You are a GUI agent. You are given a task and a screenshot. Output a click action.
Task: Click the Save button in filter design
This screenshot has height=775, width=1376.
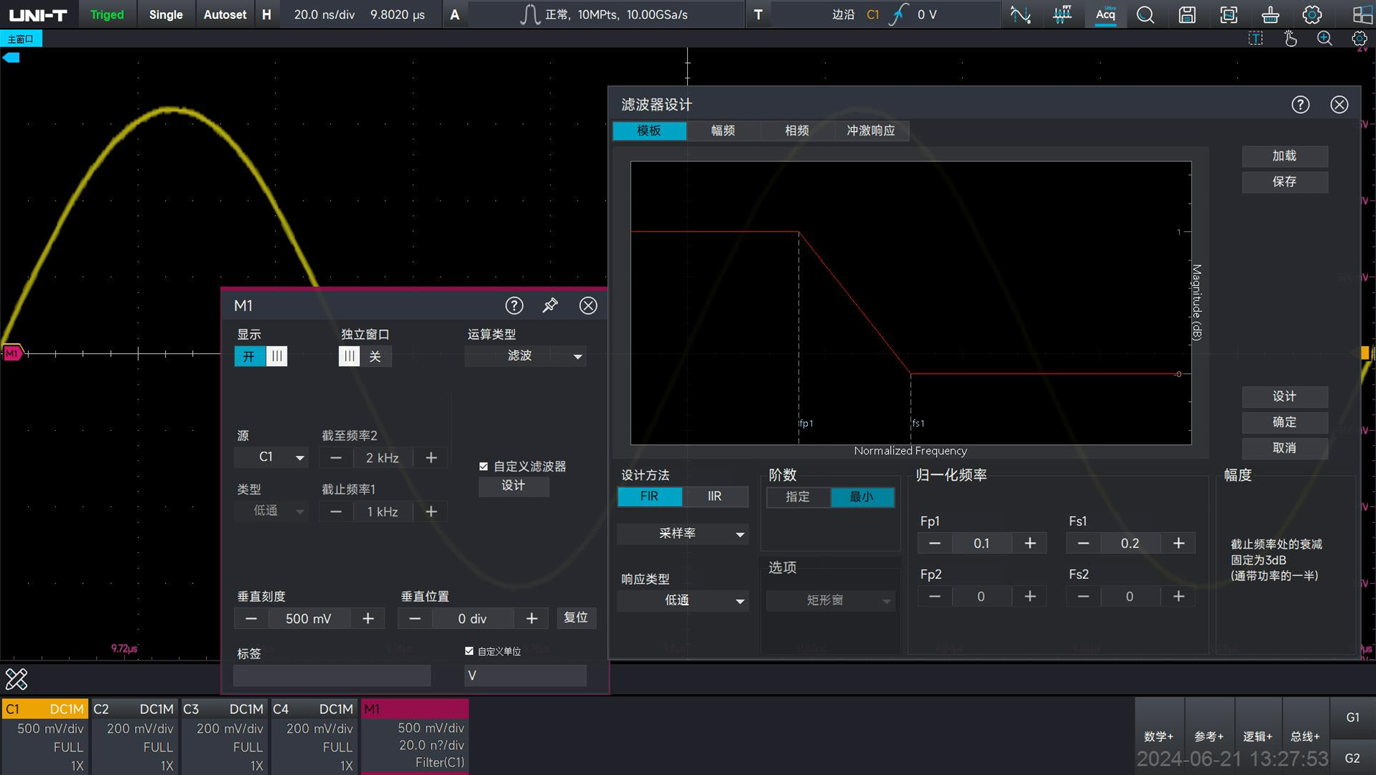tap(1285, 182)
